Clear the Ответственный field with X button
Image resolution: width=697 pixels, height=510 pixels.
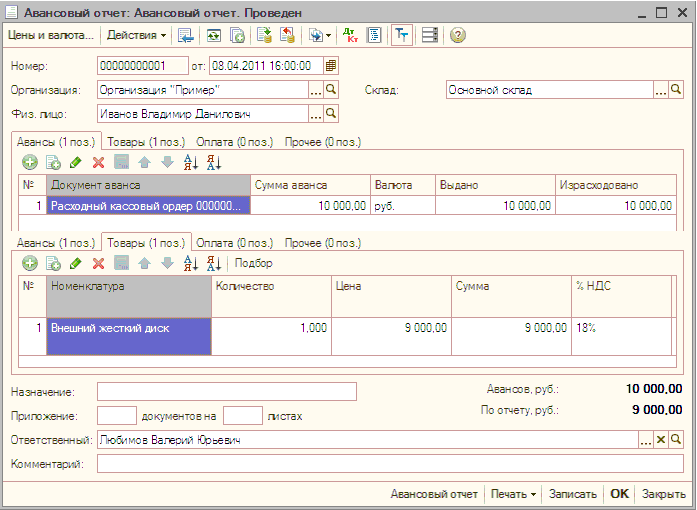pyautogui.click(x=660, y=439)
